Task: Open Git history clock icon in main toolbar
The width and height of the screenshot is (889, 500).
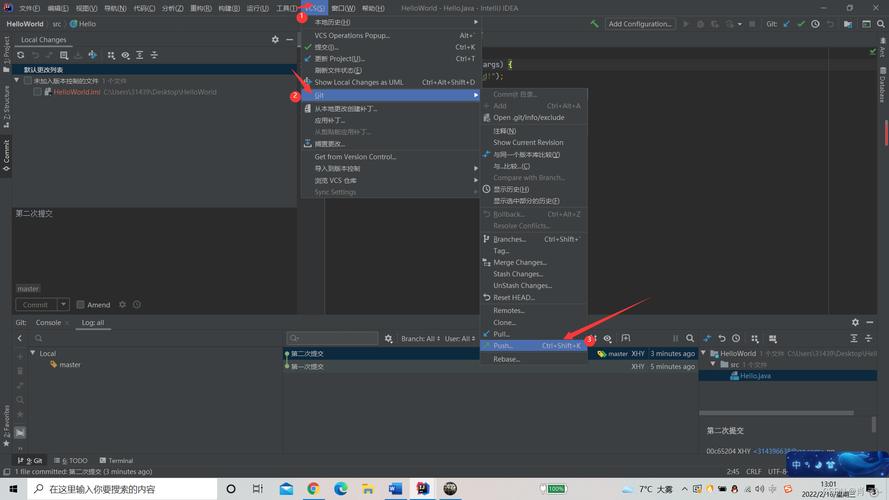Action: (815, 24)
